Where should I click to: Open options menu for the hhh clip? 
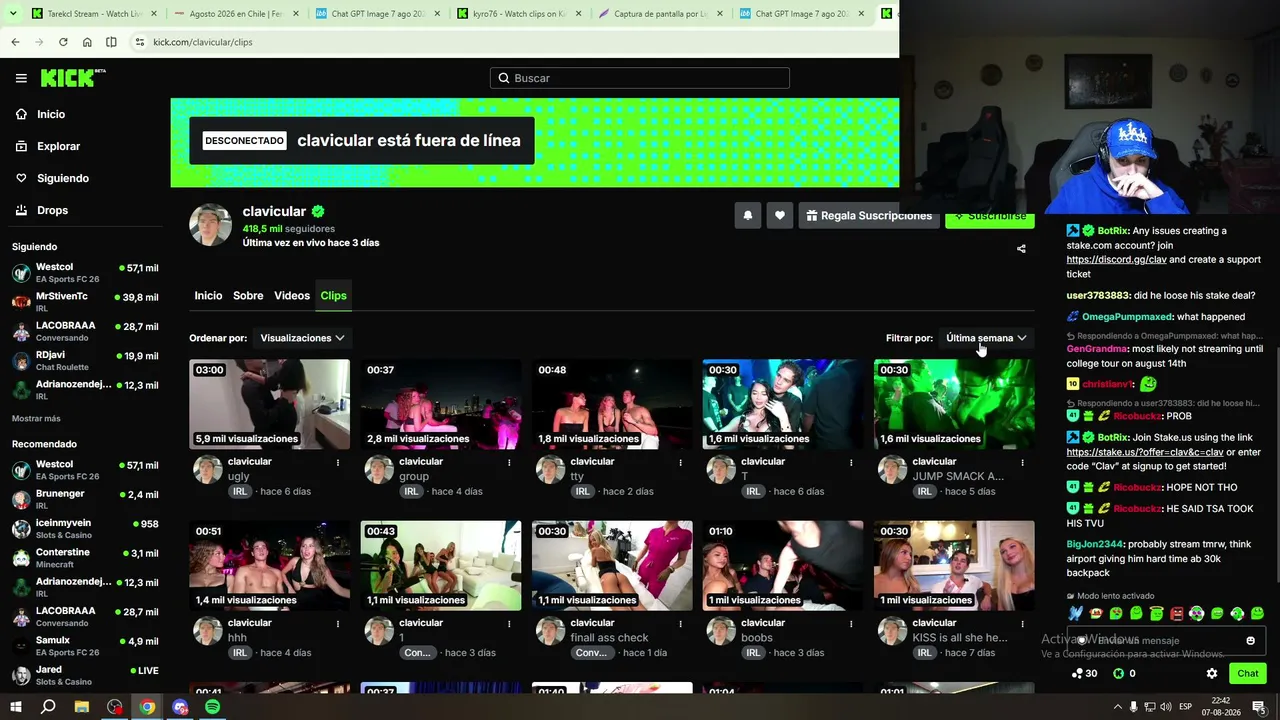(338, 624)
